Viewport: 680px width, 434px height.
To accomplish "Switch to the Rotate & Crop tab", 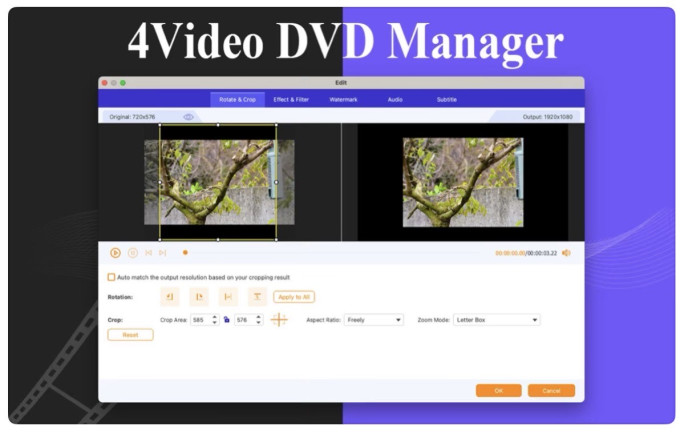I will 237,100.
